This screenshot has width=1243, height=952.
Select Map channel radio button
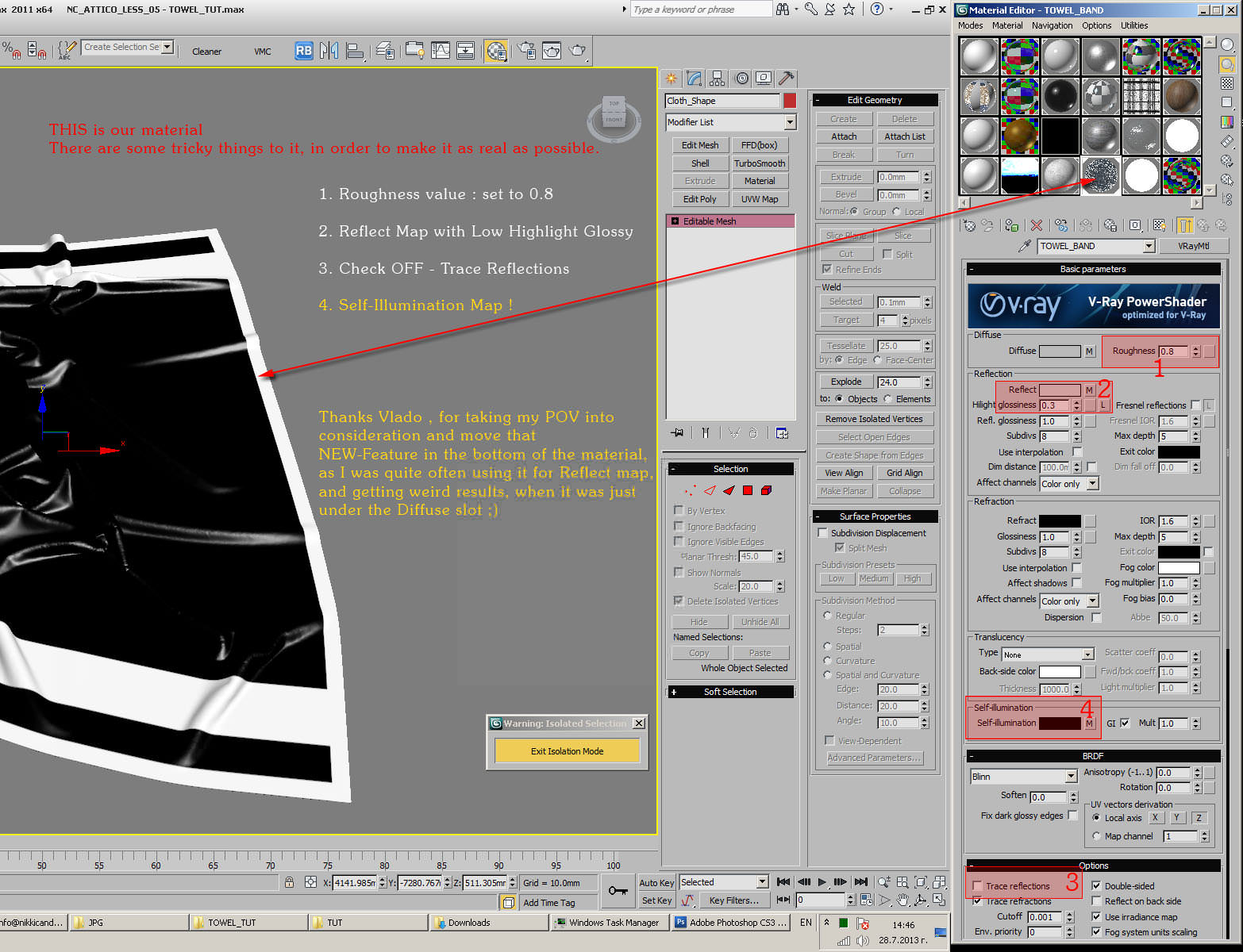[1096, 836]
